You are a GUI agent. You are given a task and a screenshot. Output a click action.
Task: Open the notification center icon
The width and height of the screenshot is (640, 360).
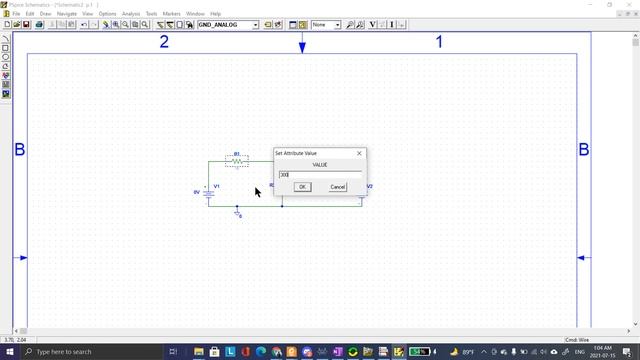pyautogui.click(x=627, y=351)
